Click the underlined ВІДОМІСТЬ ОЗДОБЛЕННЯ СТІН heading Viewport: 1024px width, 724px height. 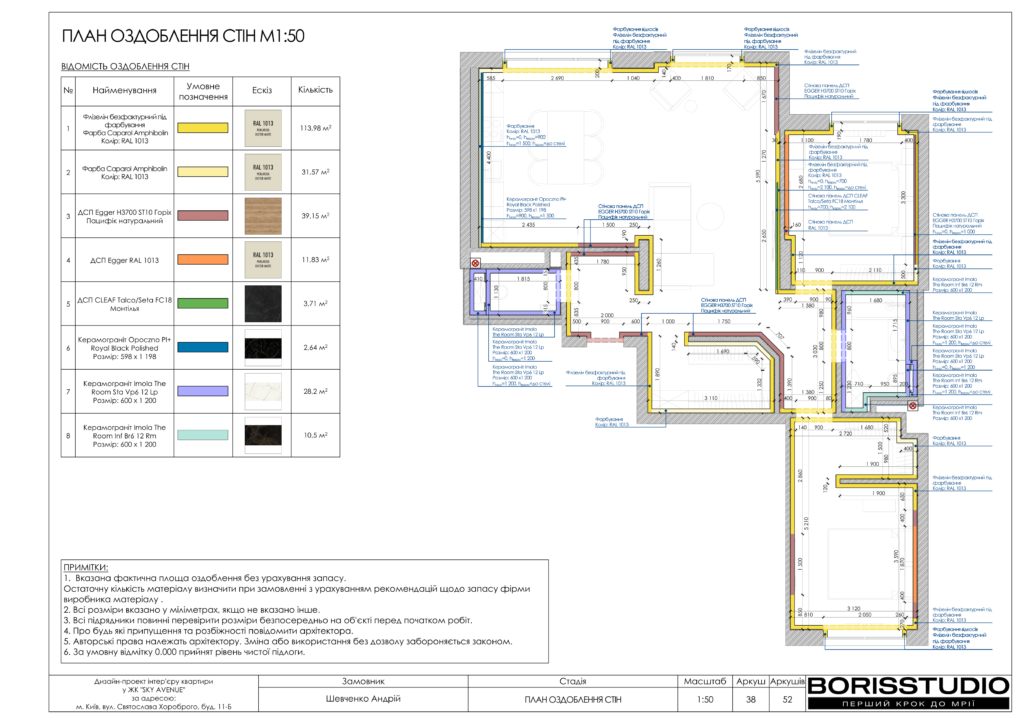click(x=125, y=66)
